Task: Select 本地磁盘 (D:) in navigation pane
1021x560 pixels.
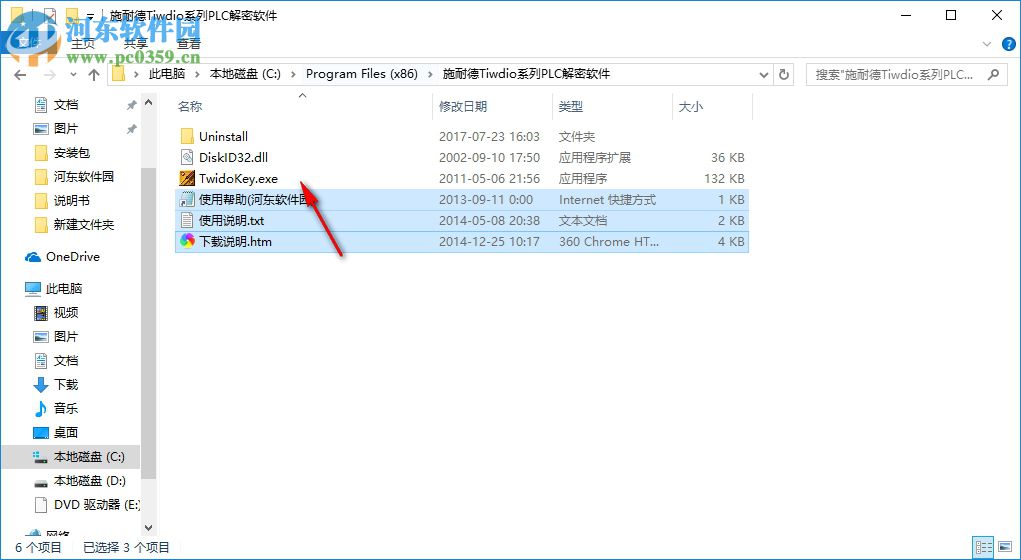Action: point(89,481)
